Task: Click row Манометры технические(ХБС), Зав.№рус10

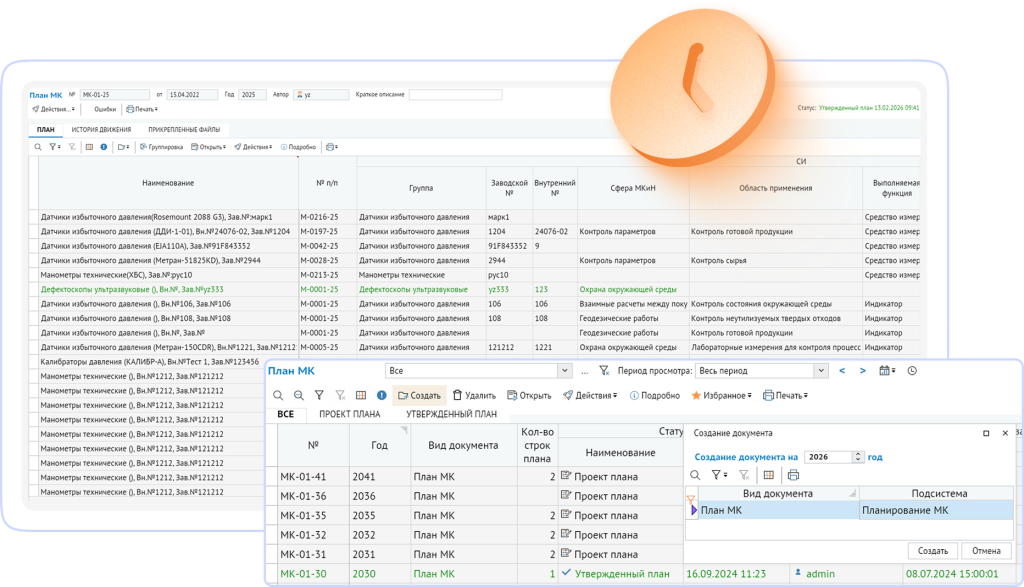Action: (x=473, y=275)
